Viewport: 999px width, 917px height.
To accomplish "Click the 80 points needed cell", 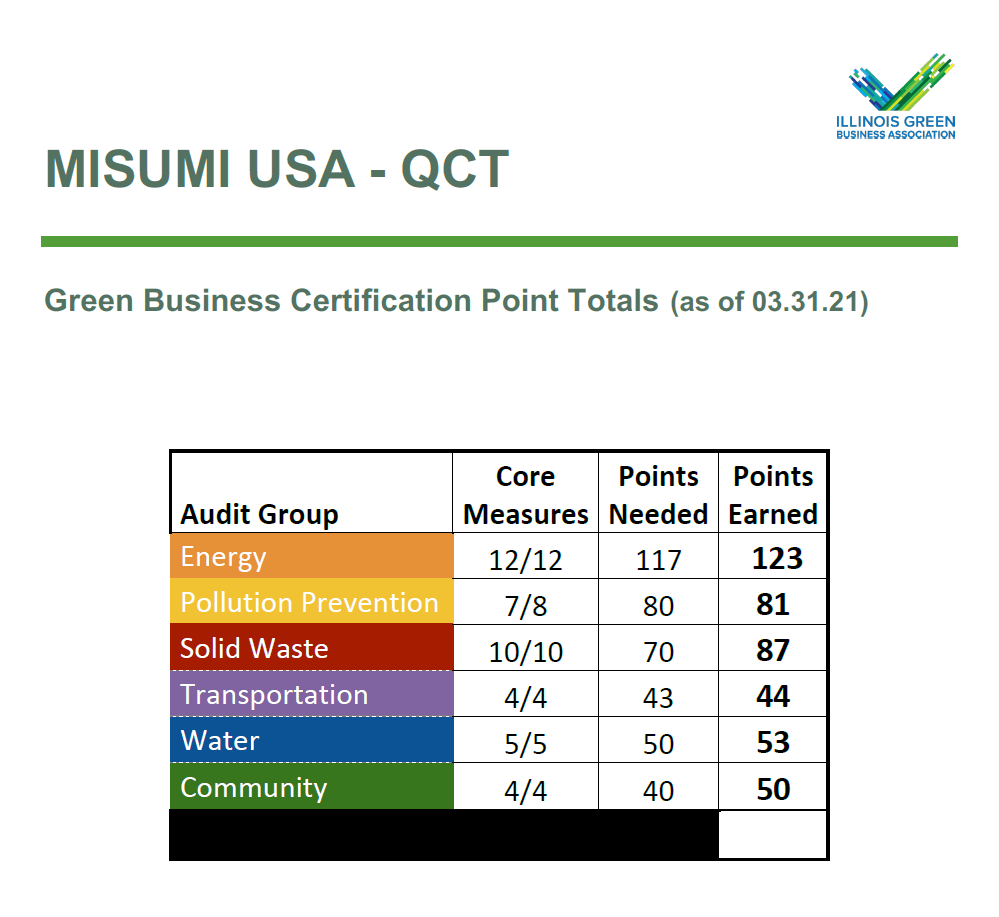I will (x=658, y=602).
